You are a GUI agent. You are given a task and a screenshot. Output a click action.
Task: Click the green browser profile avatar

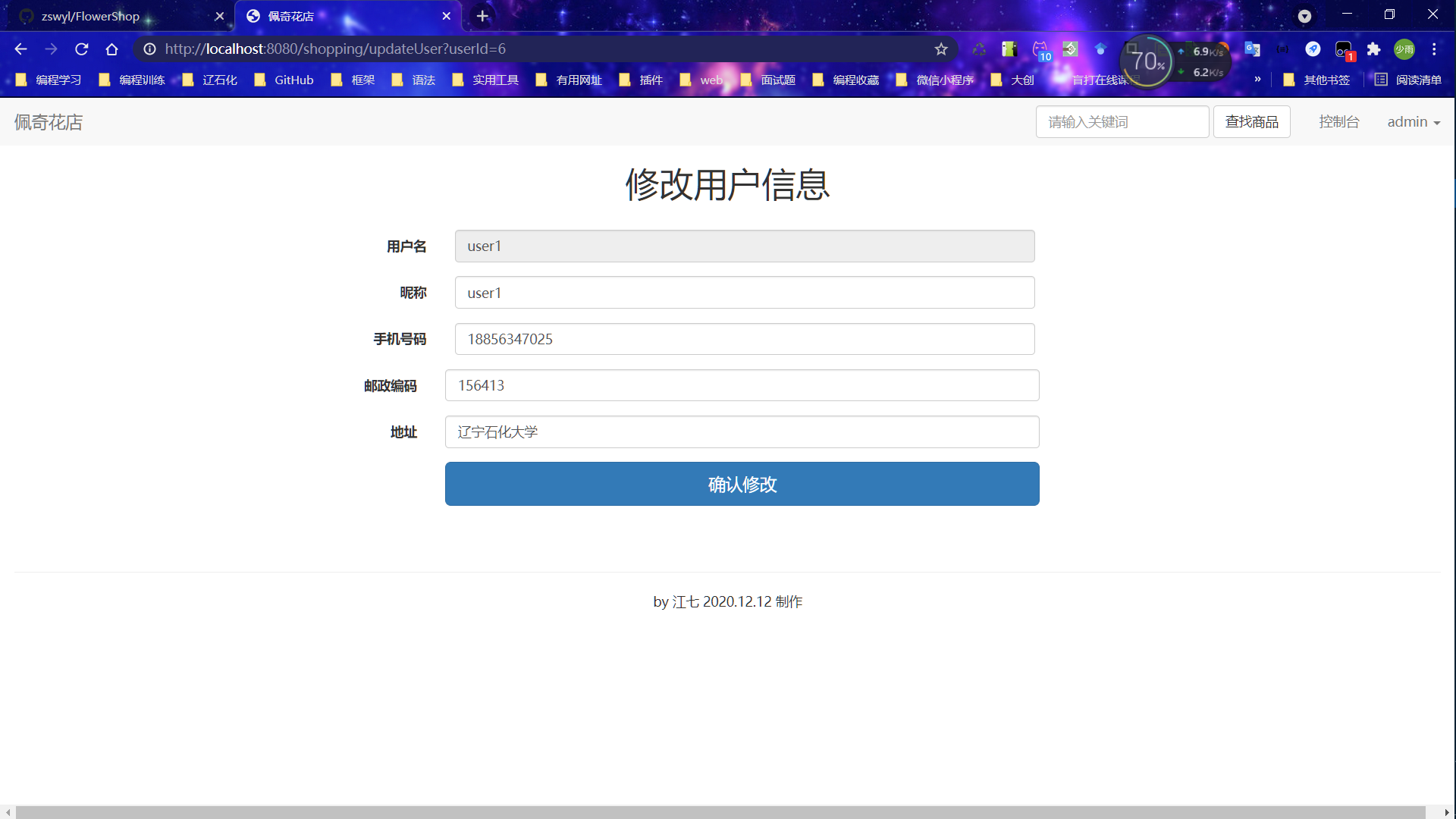(1404, 49)
